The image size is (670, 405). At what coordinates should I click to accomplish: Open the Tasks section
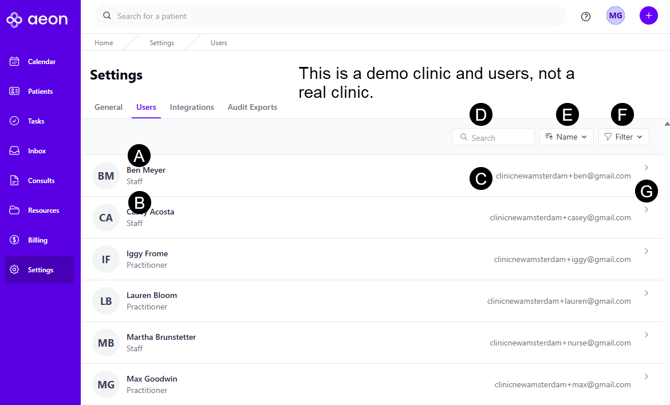coord(36,121)
